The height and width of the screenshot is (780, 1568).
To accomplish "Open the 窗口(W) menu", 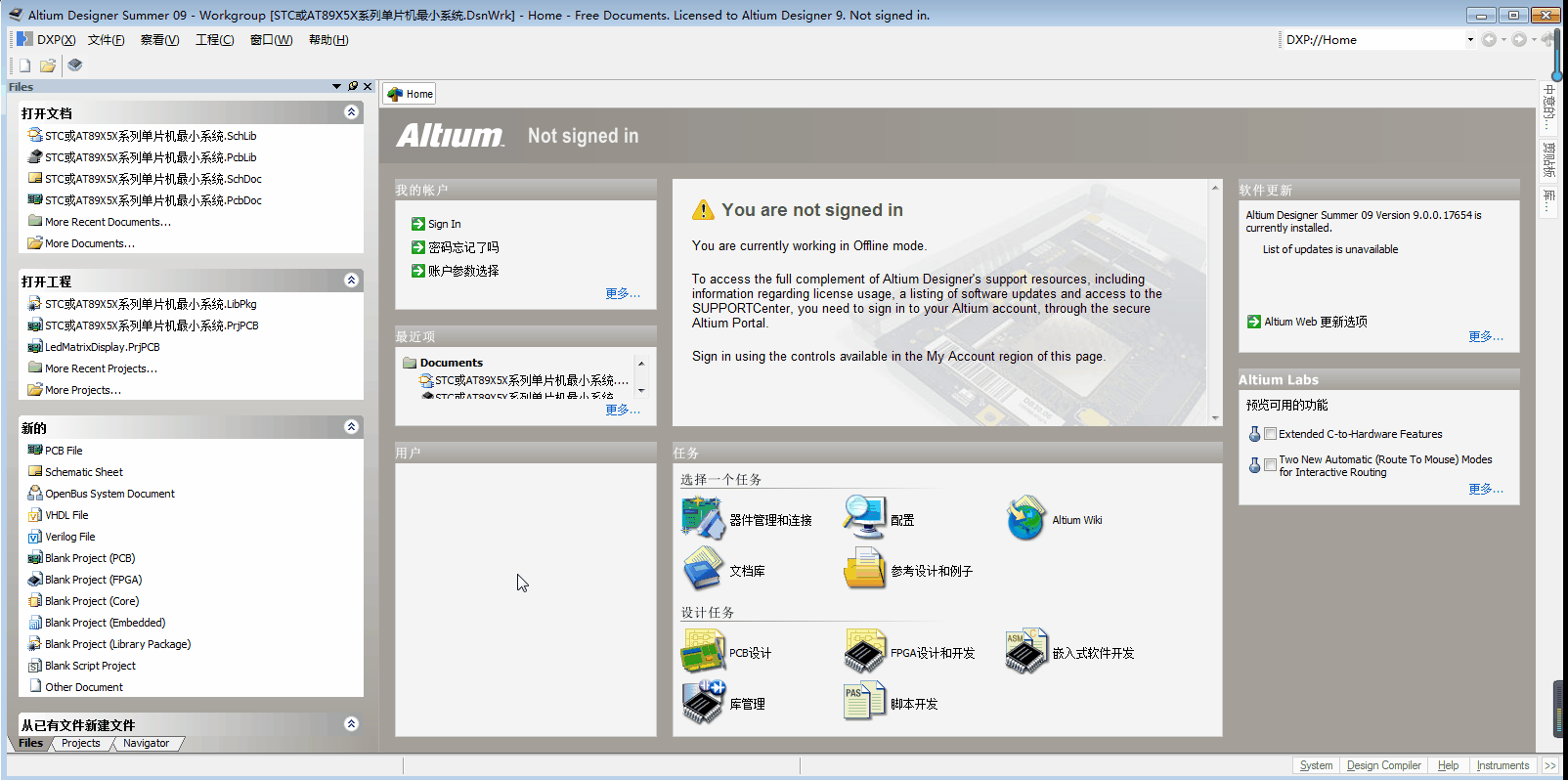I will click(x=271, y=40).
